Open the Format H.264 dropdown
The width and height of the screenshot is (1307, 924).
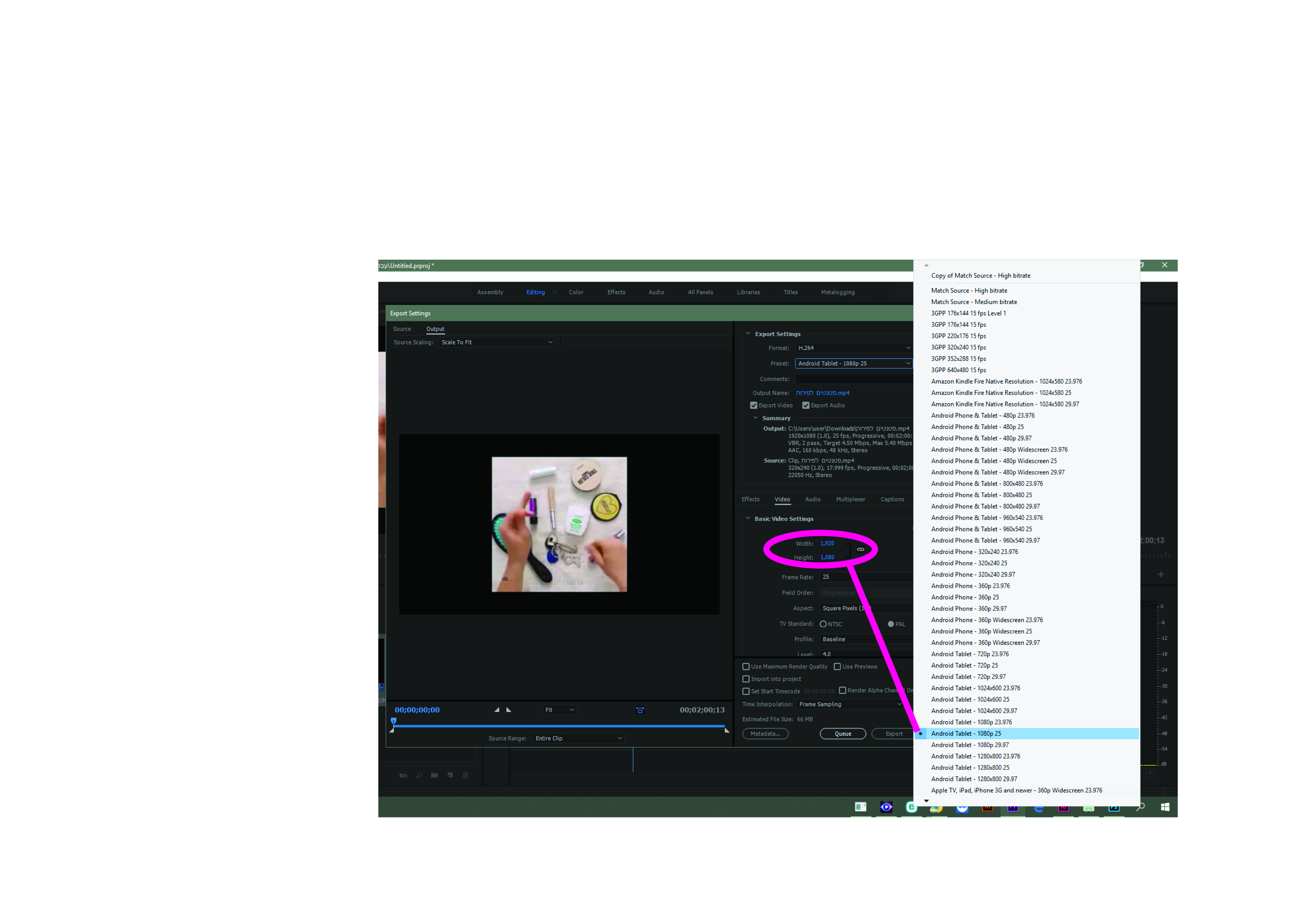853,348
